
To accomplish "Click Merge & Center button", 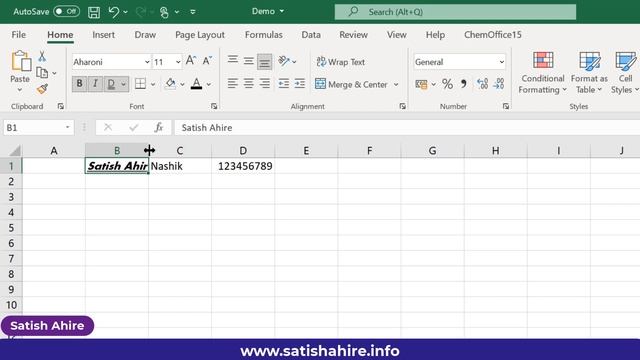I will click(x=351, y=84).
